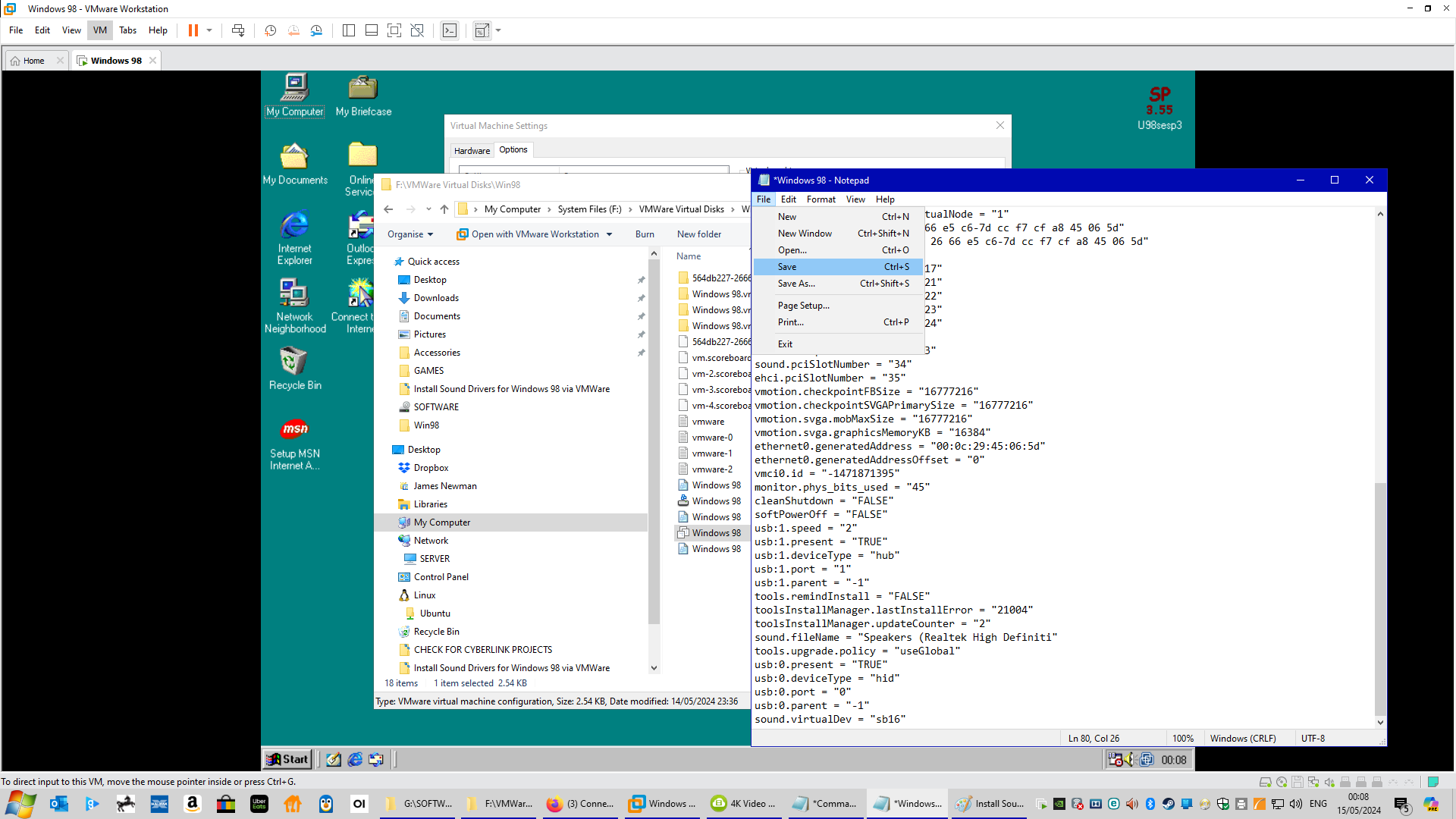
Task: Select My Computer in navigation tree
Action: pyautogui.click(x=441, y=522)
